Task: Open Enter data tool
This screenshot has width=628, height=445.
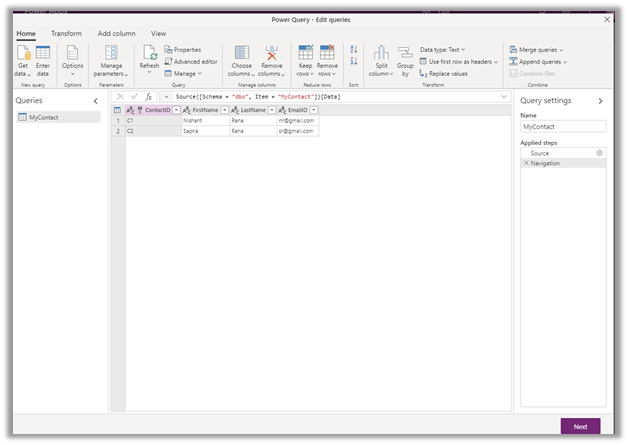Action: coord(42,54)
